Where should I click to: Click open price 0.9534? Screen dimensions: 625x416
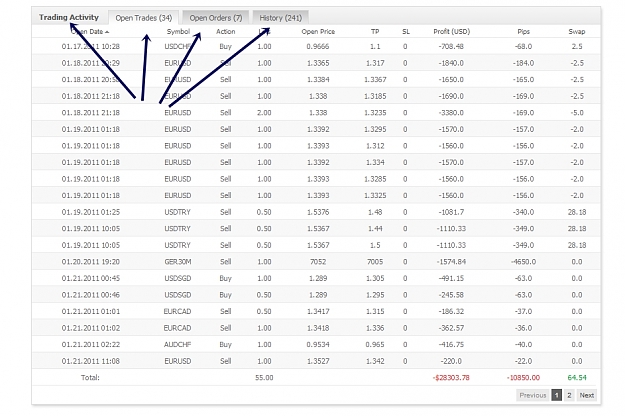pyautogui.click(x=318, y=345)
